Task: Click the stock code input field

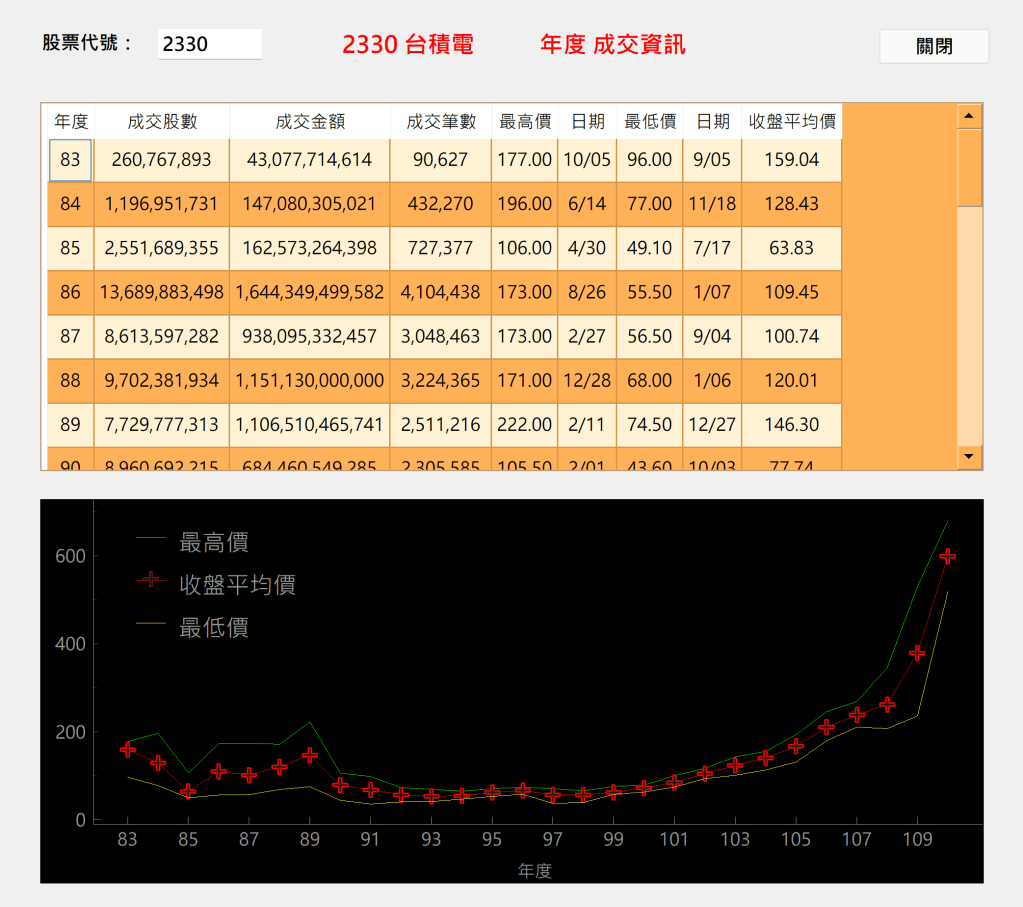Action: 210,44
